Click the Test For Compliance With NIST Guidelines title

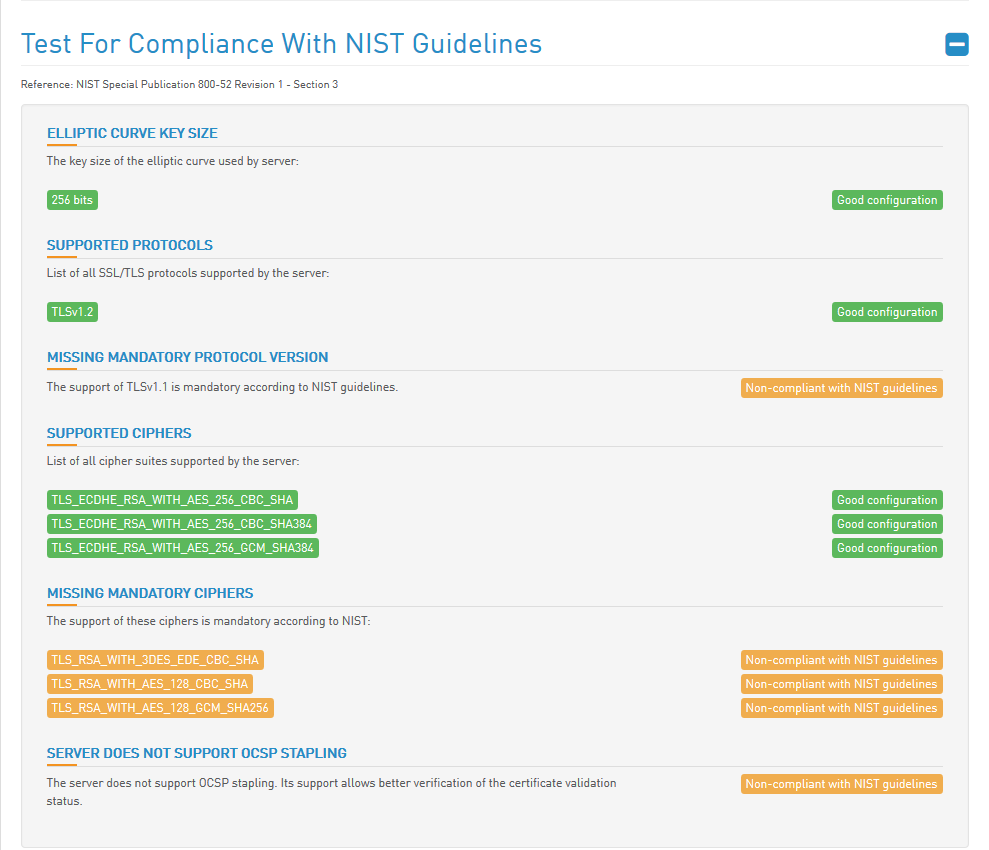pos(281,44)
